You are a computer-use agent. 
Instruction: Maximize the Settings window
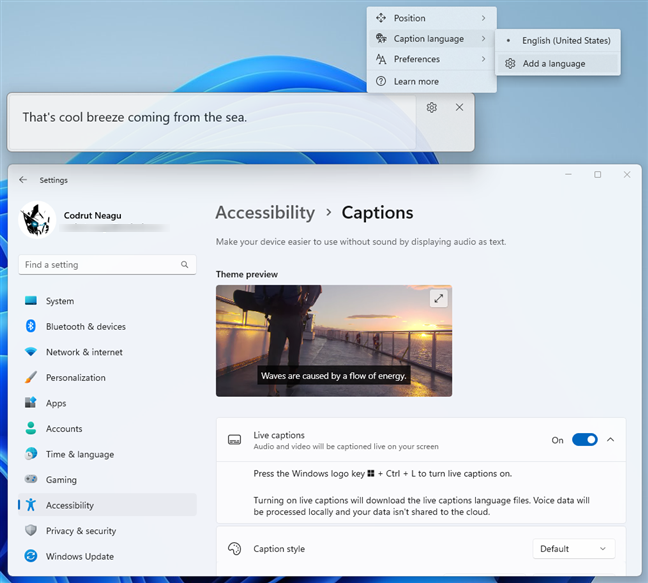click(x=598, y=175)
